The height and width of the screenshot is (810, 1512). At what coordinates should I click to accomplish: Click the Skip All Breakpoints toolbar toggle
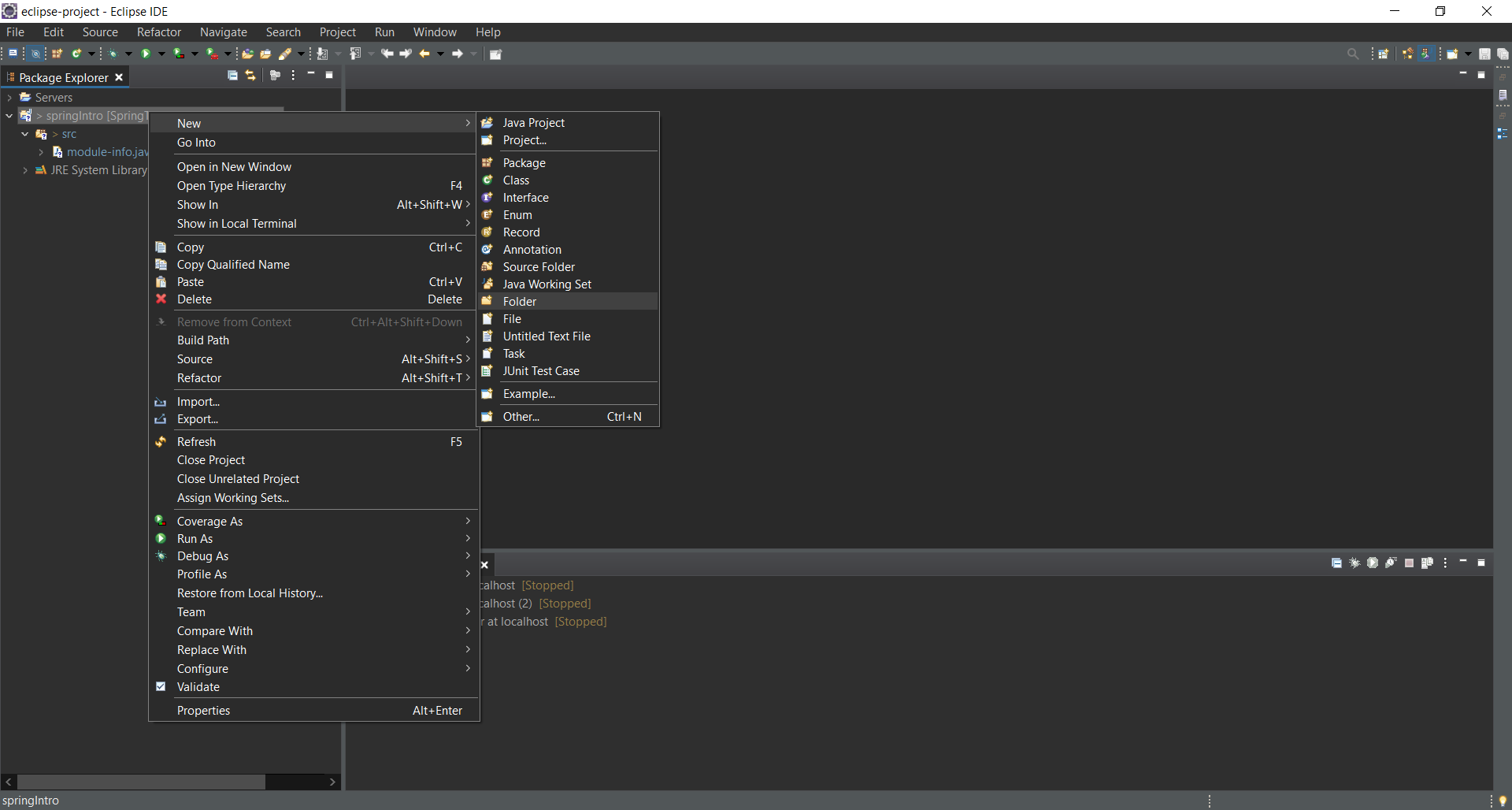[x=35, y=54]
